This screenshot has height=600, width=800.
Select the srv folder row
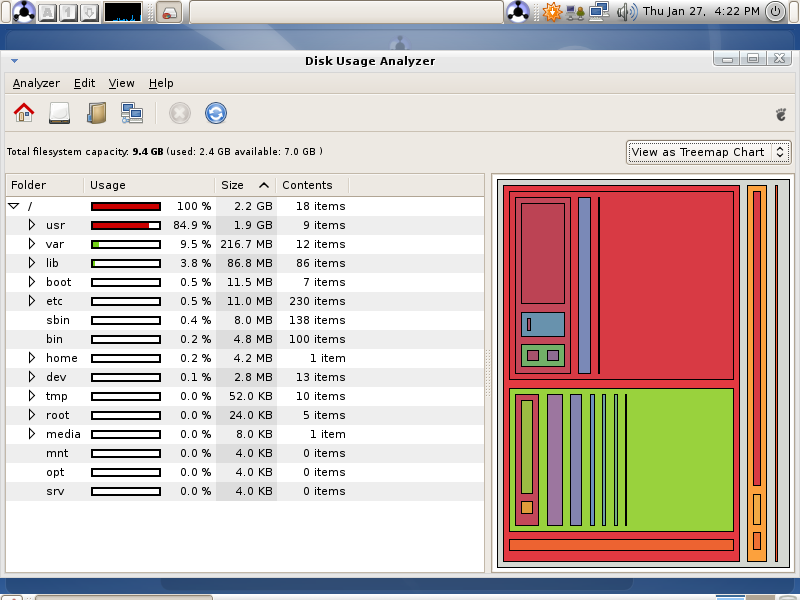tap(245, 491)
